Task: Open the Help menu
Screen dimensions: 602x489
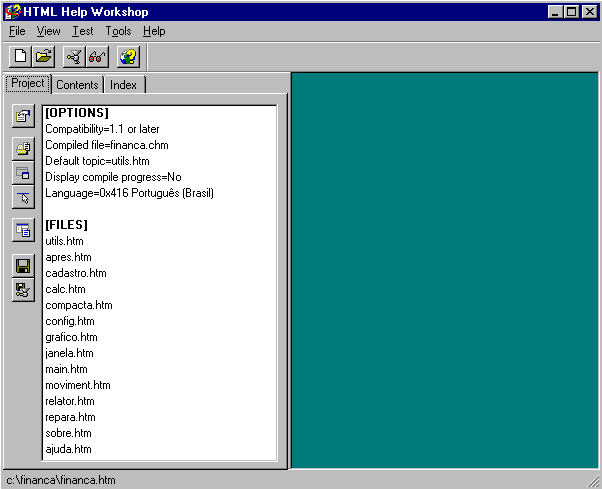Action: [154, 31]
